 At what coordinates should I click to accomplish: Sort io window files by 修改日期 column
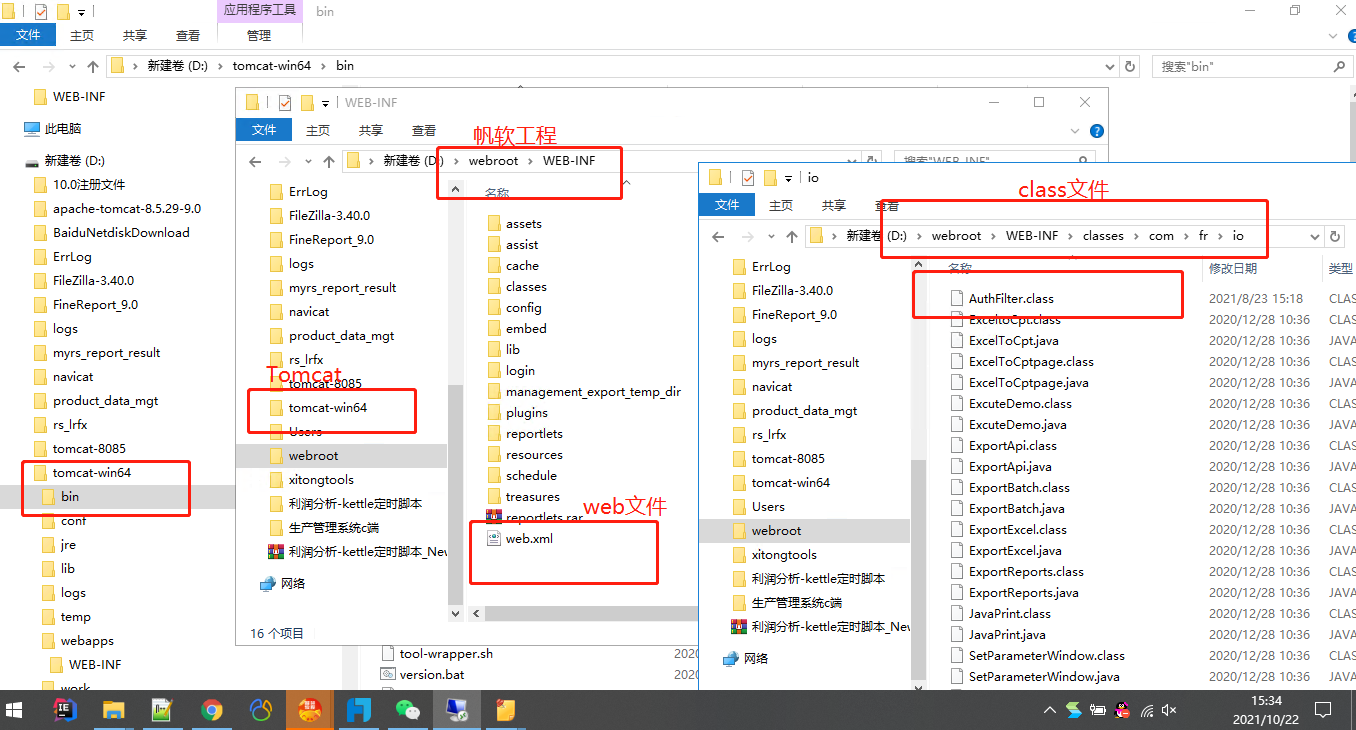(x=1233, y=268)
